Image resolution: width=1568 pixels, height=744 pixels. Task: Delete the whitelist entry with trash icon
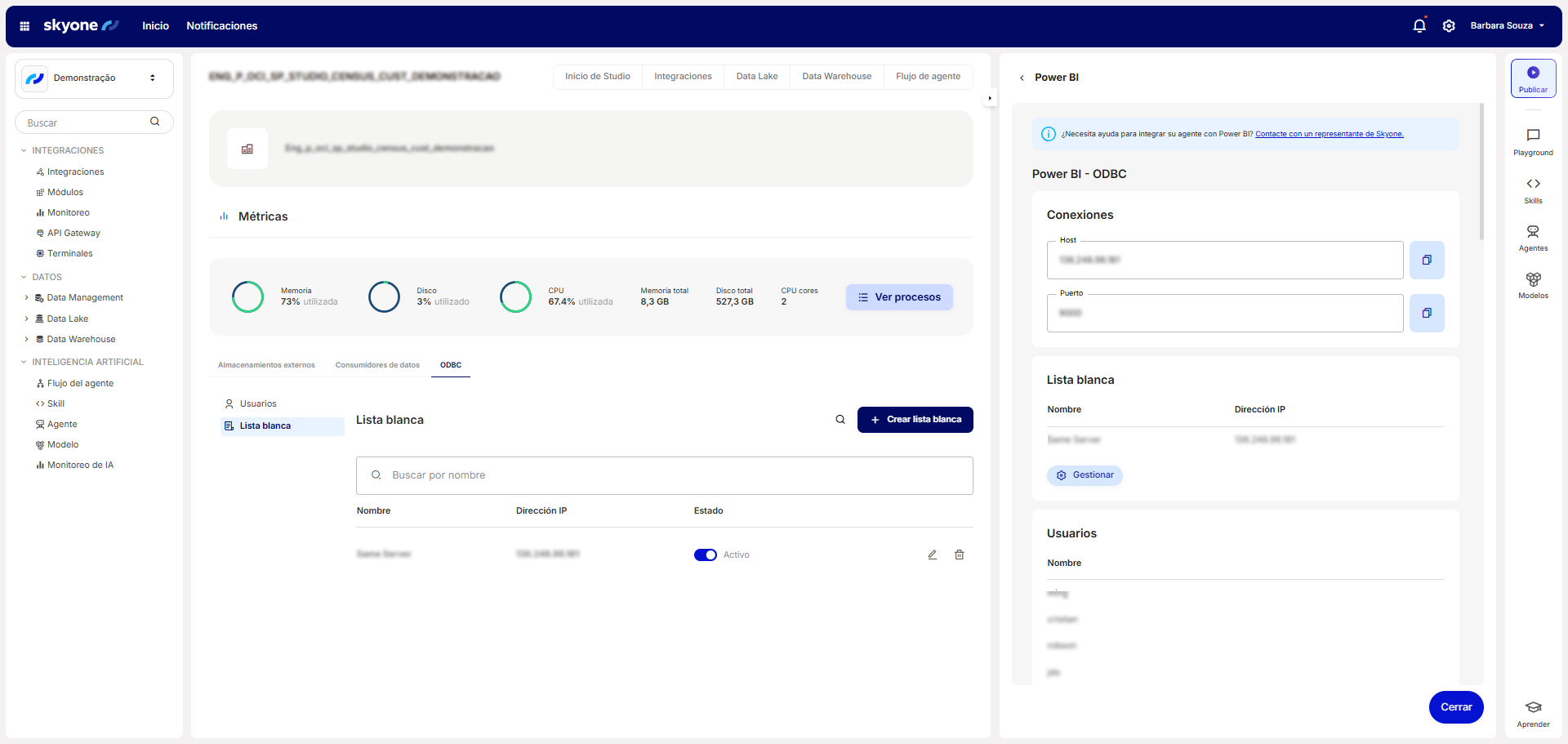point(960,555)
